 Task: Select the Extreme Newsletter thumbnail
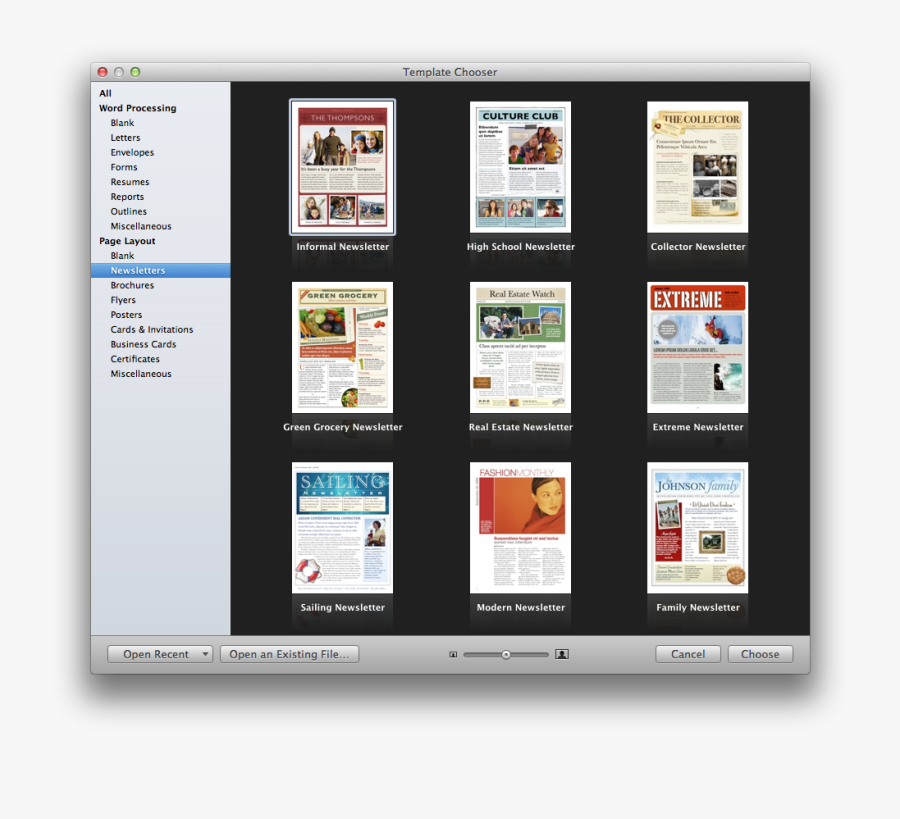697,347
